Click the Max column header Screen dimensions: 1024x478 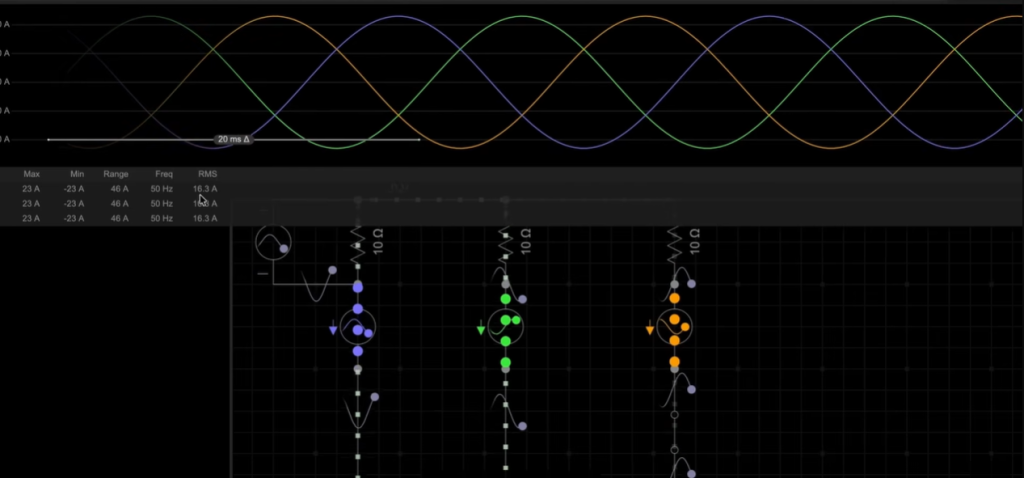tap(31, 174)
